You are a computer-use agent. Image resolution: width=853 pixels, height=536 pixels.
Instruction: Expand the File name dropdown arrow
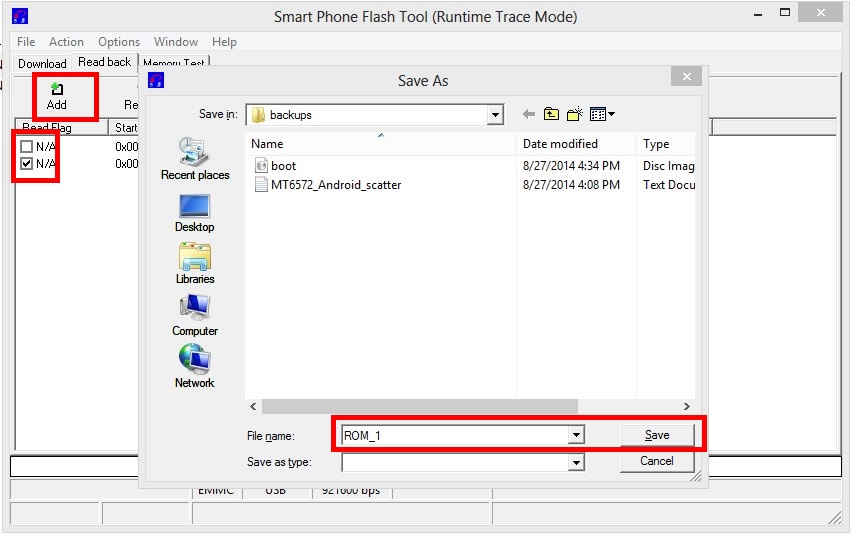pyautogui.click(x=576, y=435)
